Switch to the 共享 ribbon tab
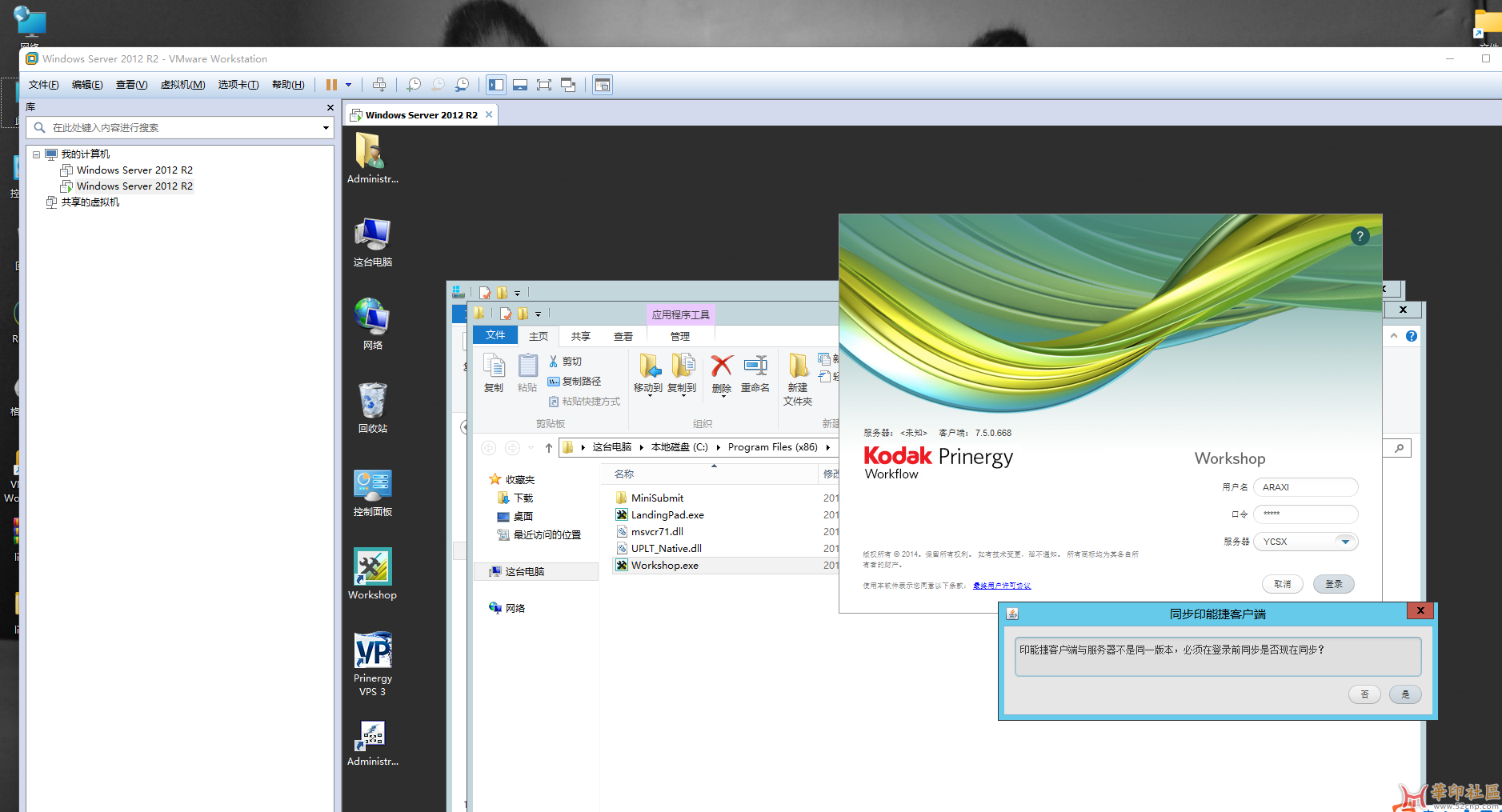1502x812 pixels. click(581, 336)
